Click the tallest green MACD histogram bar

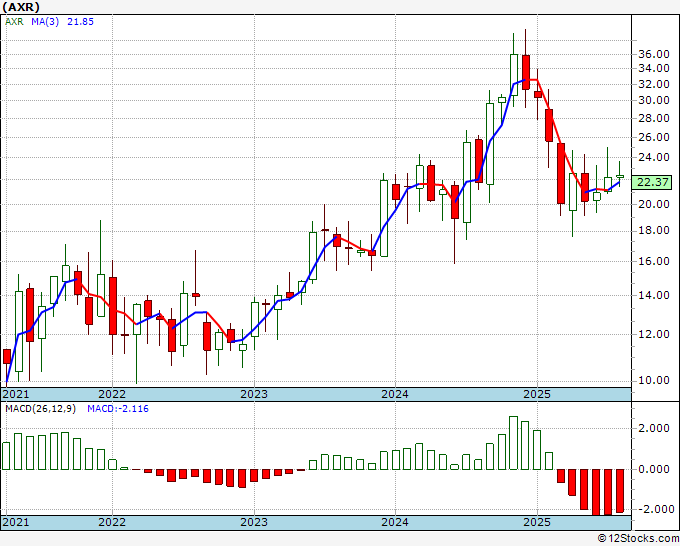(x=513, y=443)
